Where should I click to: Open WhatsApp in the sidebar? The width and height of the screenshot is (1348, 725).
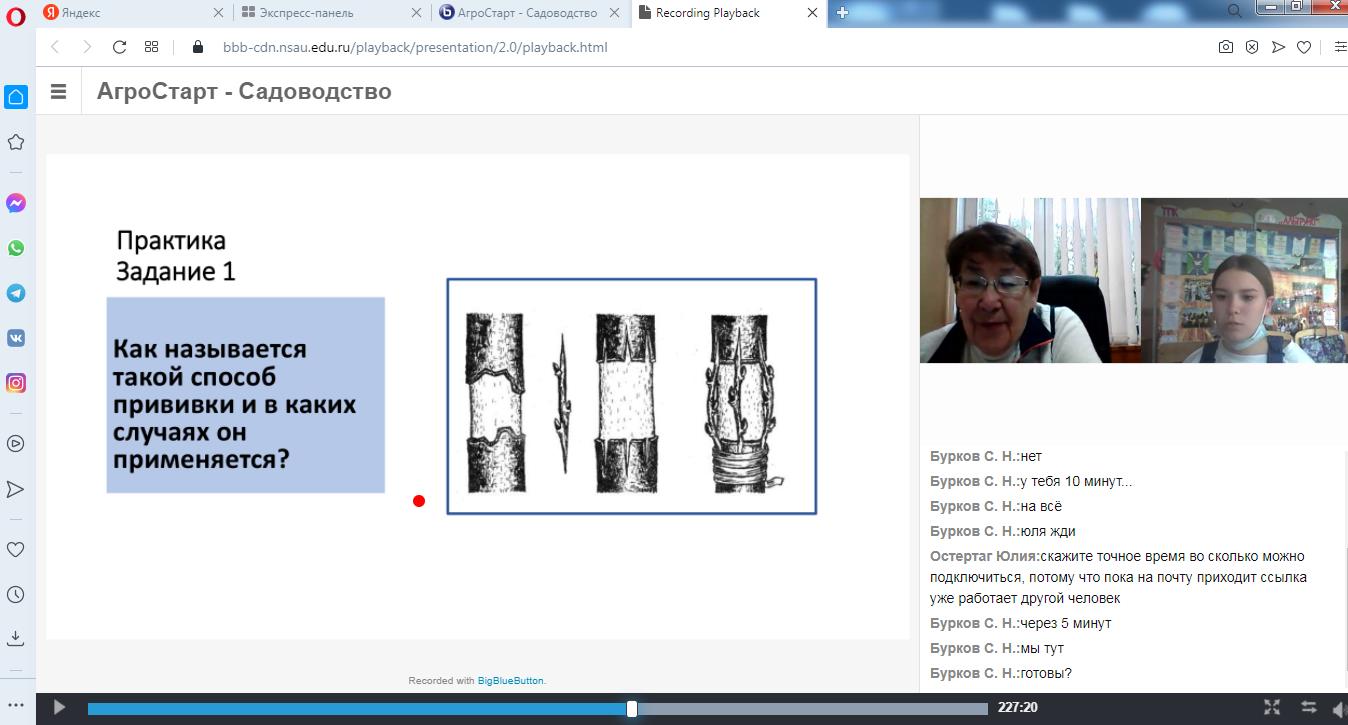click(16, 248)
